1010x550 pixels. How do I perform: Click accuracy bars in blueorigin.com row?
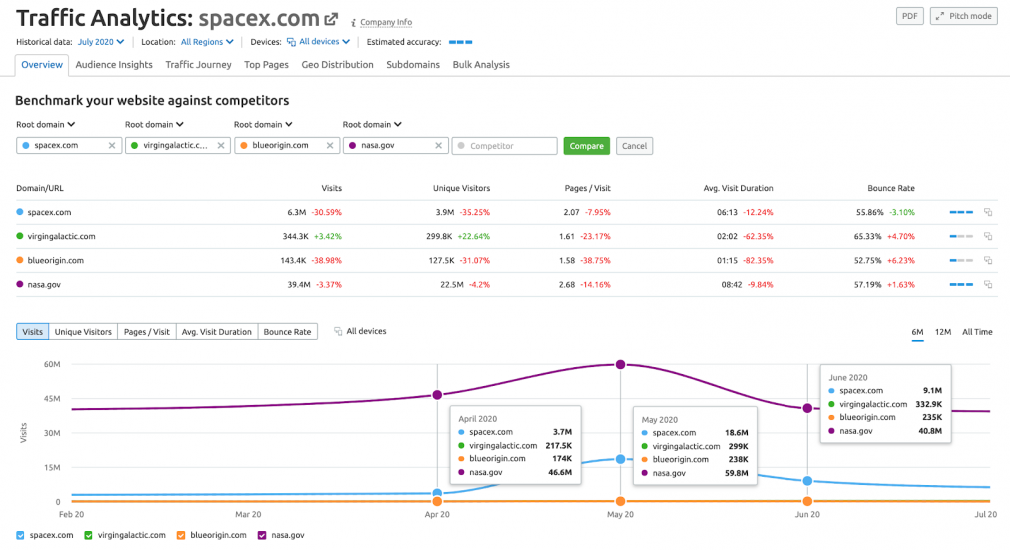pos(961,260)
